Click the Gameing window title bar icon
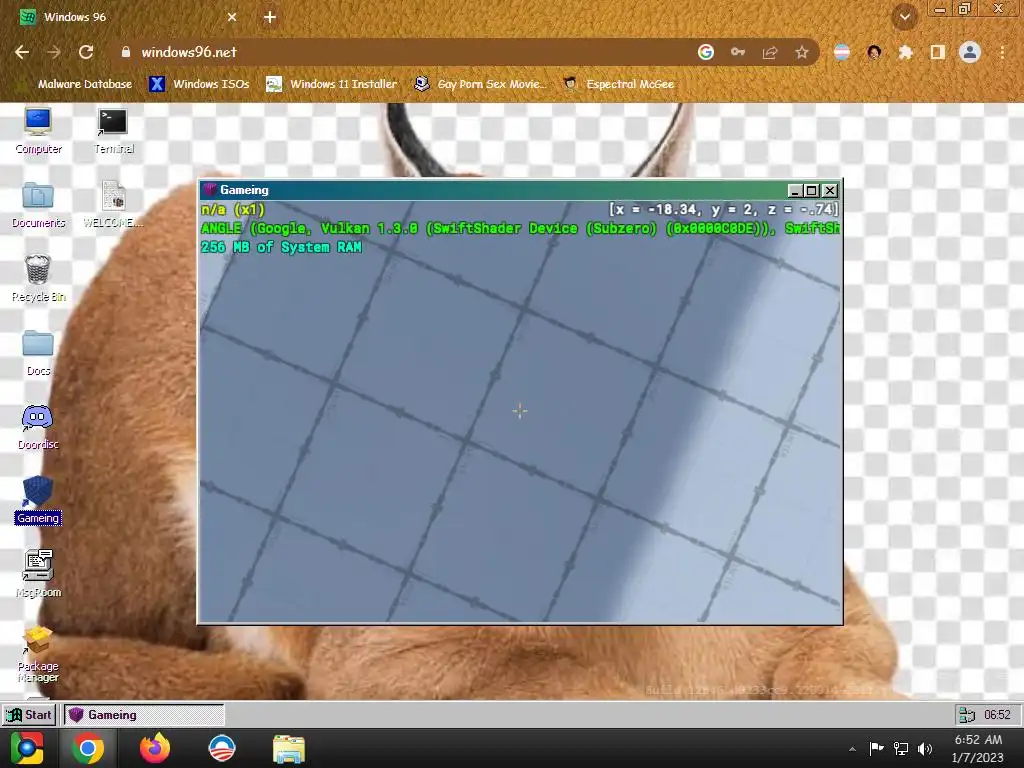1024x768 pixels. click(x=210, y=190)
